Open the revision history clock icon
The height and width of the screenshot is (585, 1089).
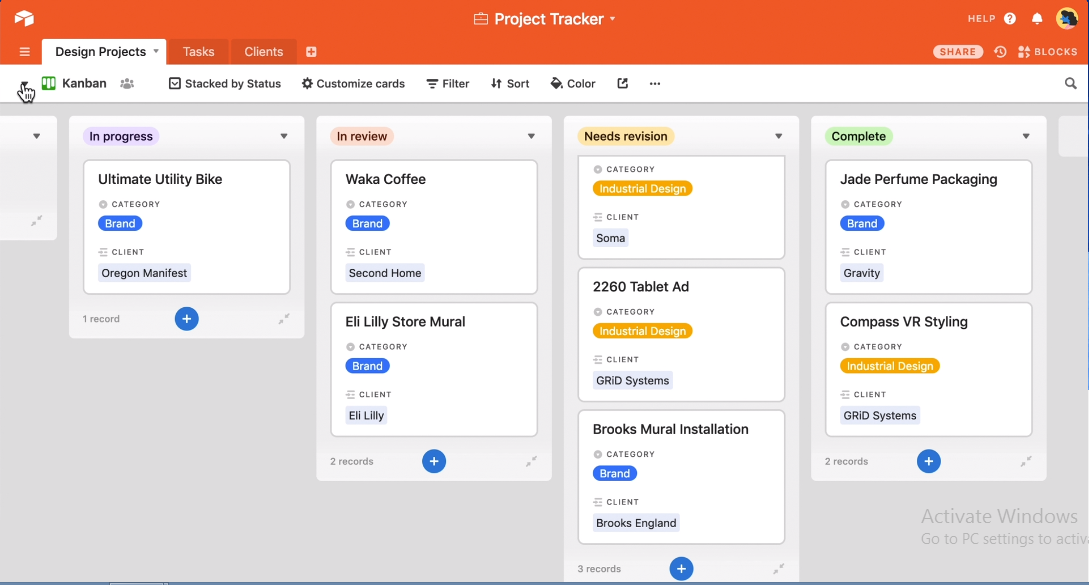999,51
